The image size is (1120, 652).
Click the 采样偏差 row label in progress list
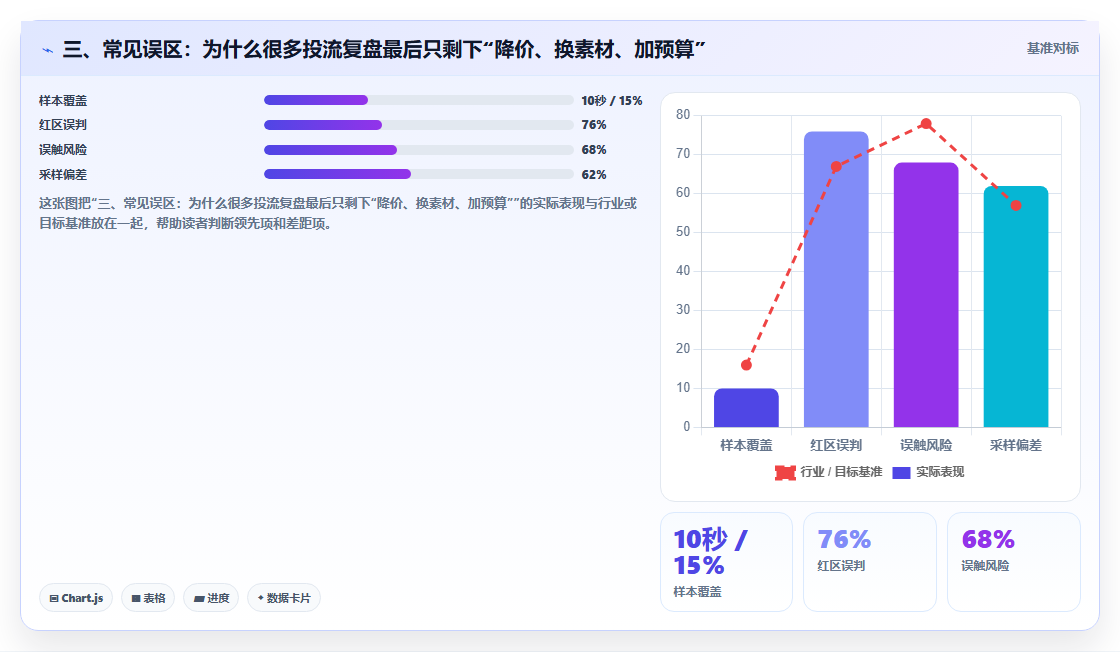pyautogui.click(x=63, y=175)
